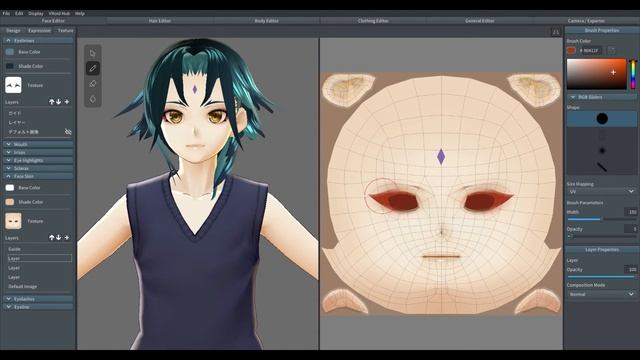This screenshot has height=360, width=640.
Task: Expand the Irises section
Action: (38, 152)
